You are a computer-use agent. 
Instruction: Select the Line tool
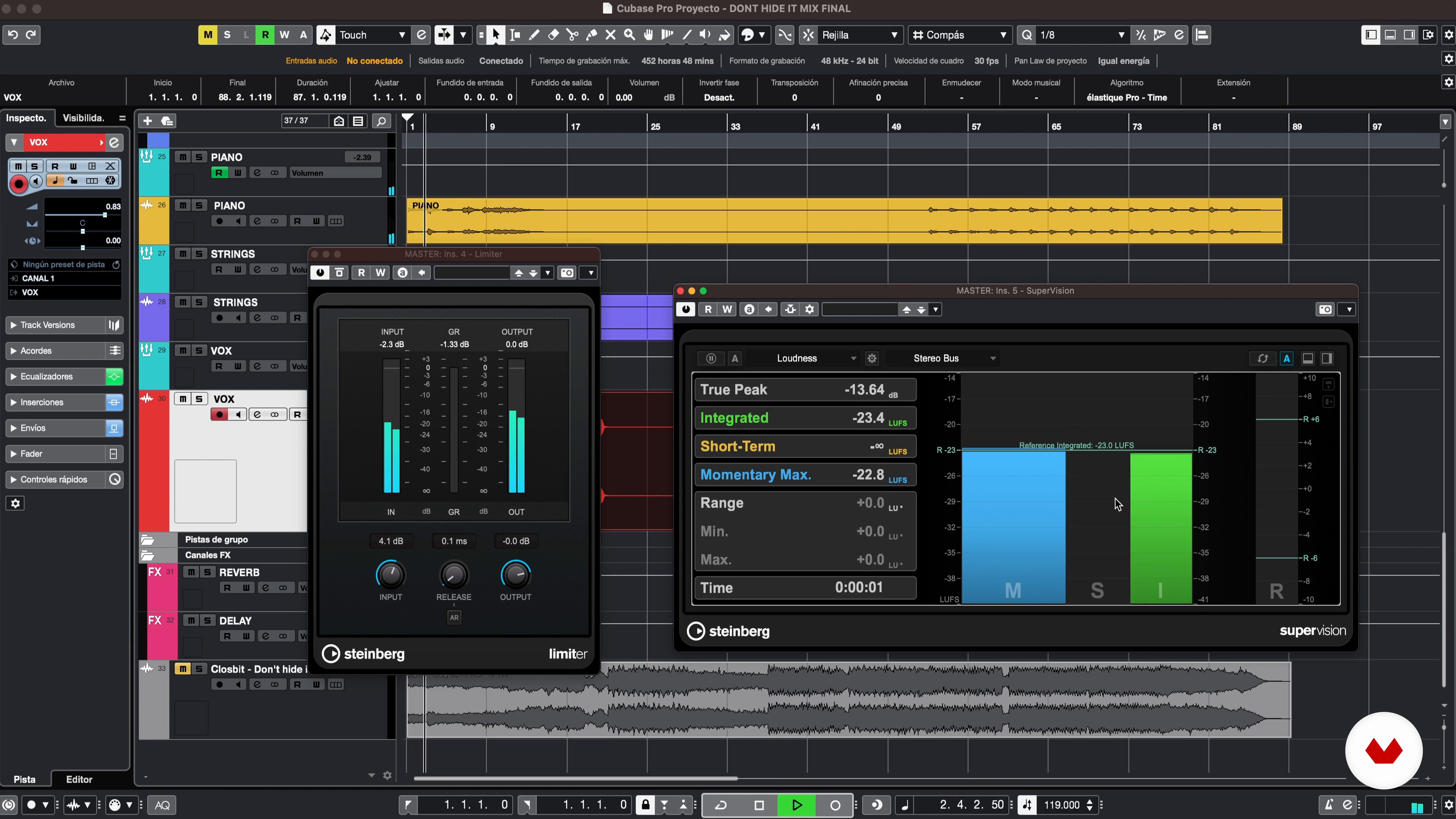coord(687,35)
